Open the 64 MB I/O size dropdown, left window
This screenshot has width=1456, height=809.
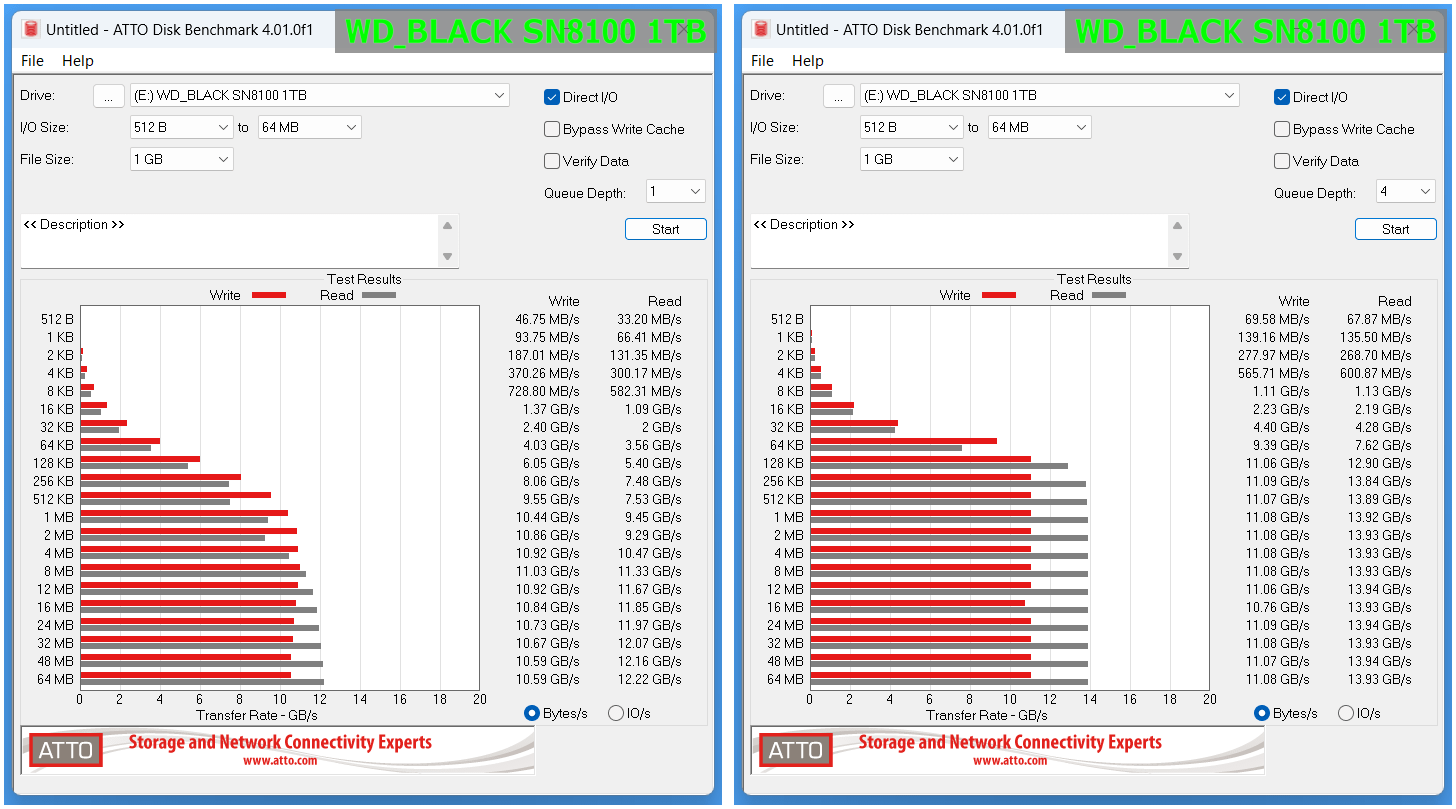(310, 128)
